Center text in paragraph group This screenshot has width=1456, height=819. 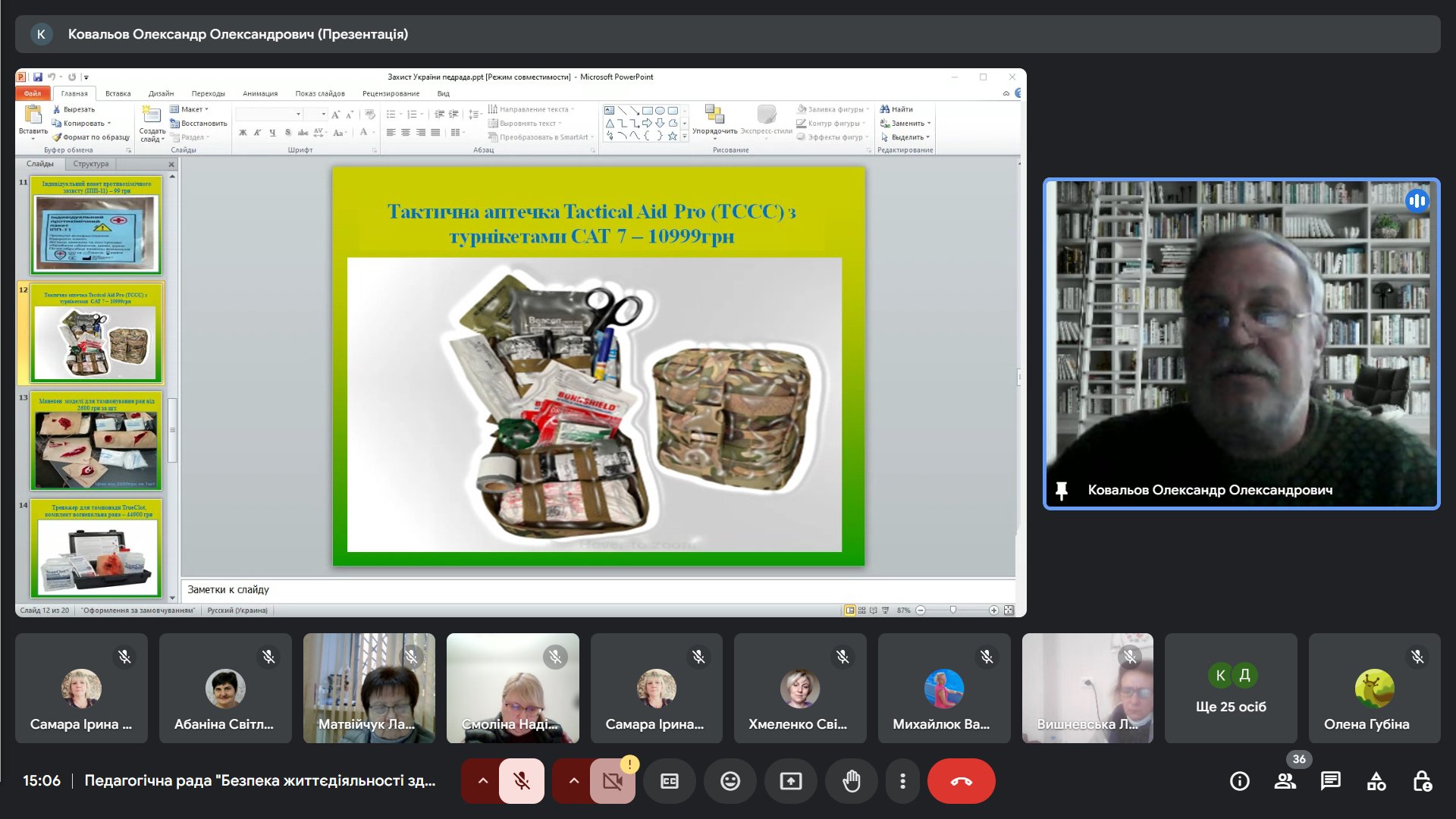pos(406,133)
